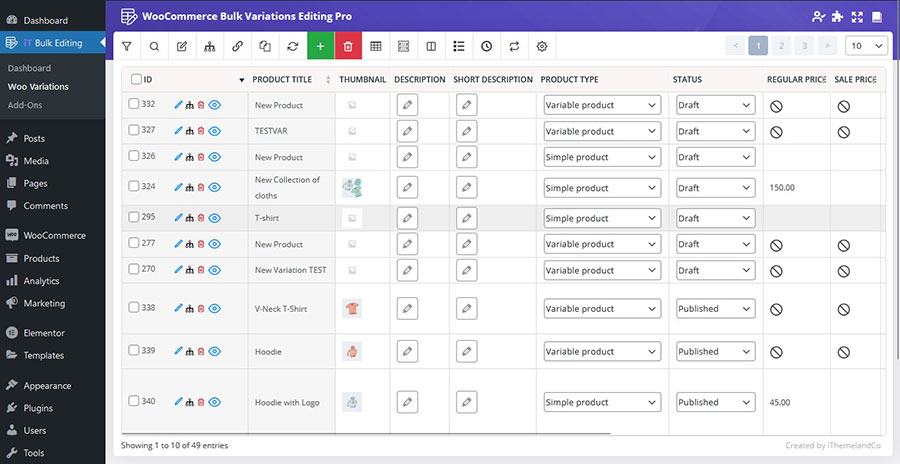This screenshot has width=900, height=464.
Task: Click the previous page arrow button
Action: click(735, 45)
